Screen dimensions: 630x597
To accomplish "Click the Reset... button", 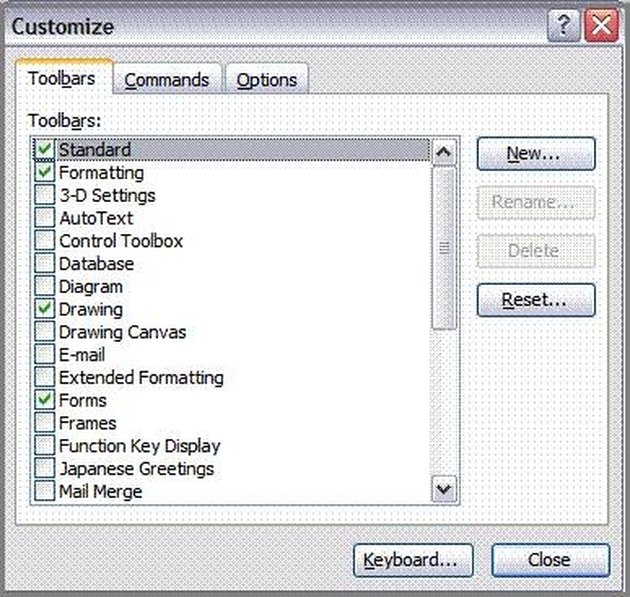I will (536, 300).
